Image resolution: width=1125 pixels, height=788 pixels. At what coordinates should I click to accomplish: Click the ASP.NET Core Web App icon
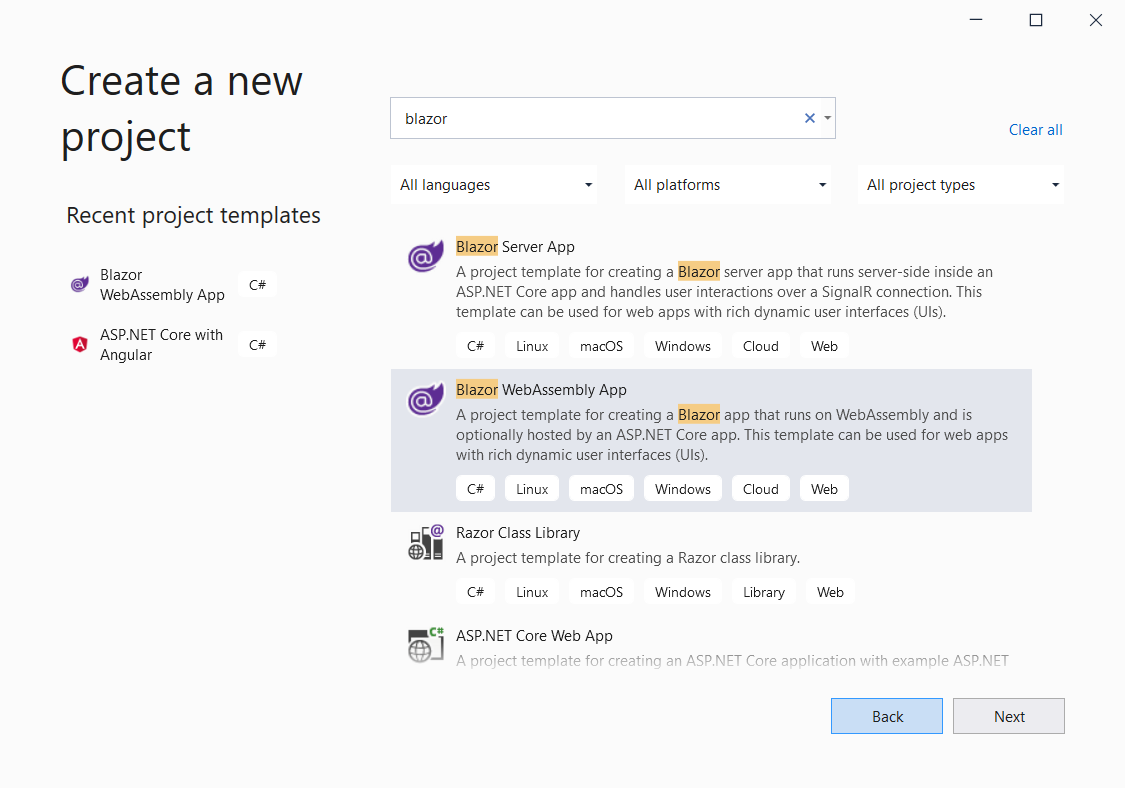425,645
